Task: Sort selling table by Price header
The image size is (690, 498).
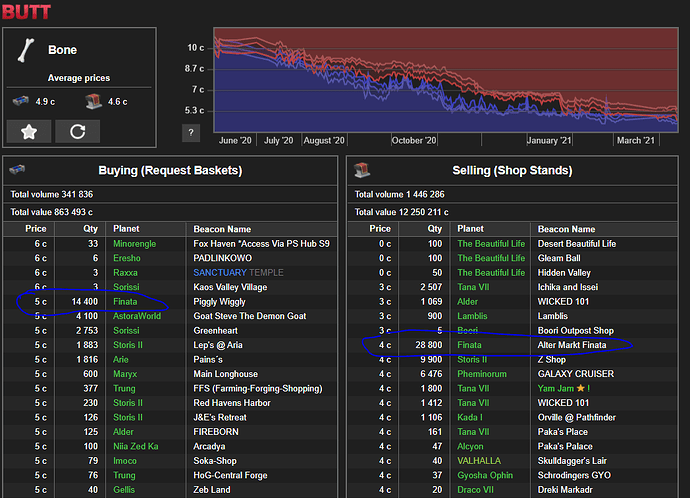Action: [x=380, y=229]
